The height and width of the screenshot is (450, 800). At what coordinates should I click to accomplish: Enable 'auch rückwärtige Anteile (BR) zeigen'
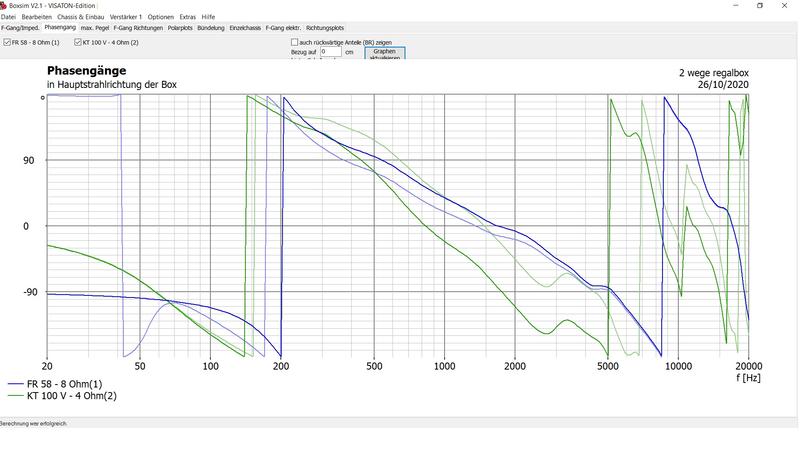295,42
